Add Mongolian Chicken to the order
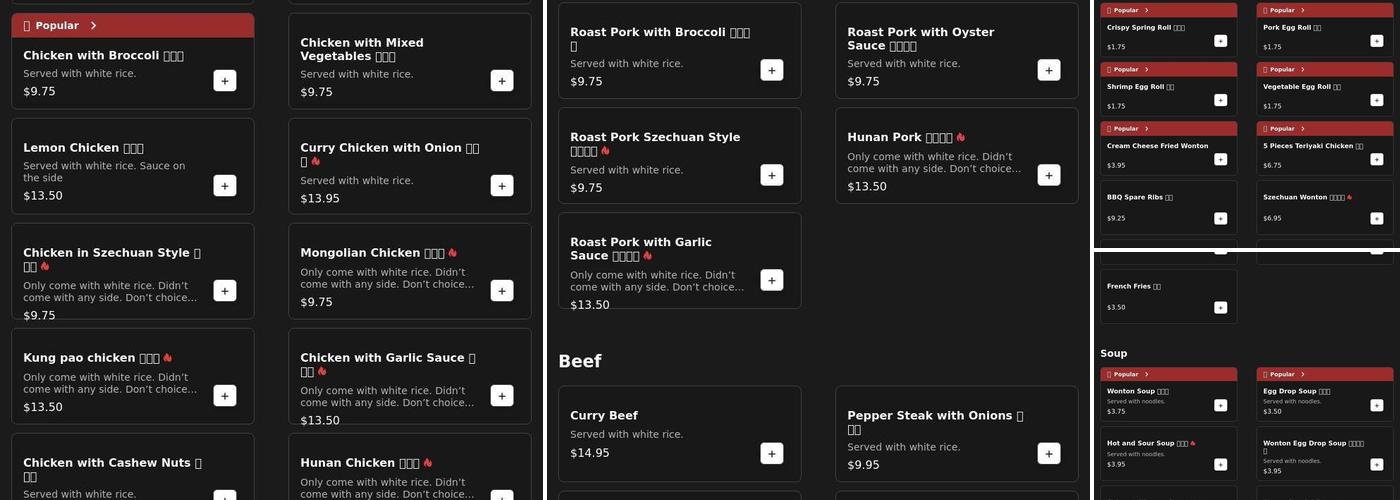Viewport: 1400px width, 500px height. coord(502,291)
